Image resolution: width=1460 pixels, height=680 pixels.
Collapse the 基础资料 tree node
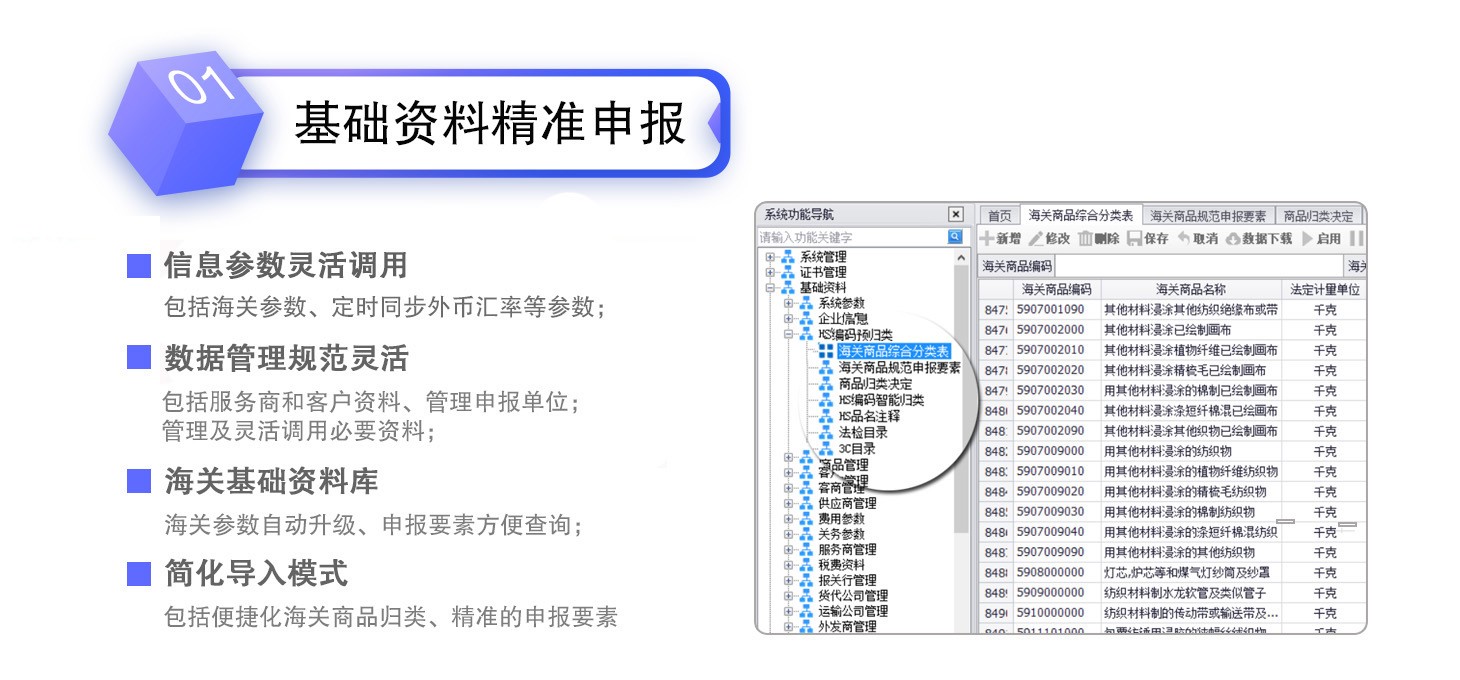pos(770,288)
